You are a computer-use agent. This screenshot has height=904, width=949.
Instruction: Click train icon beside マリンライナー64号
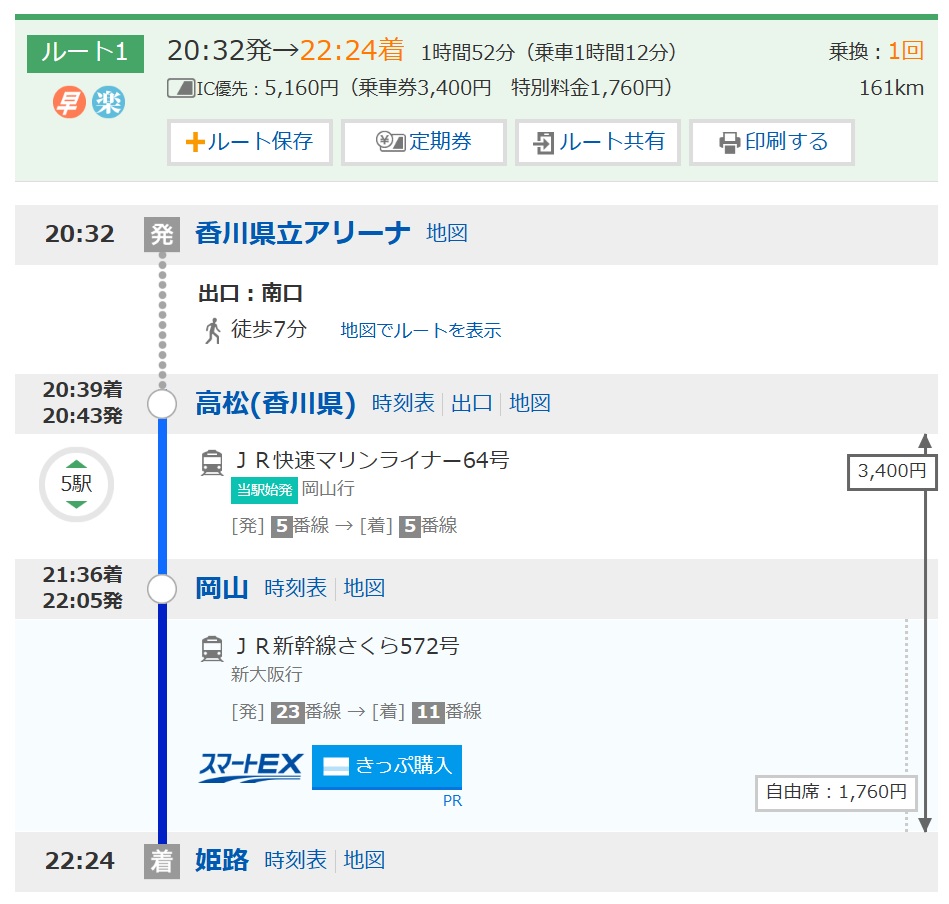pyautogui.click(x=212, y=462)
